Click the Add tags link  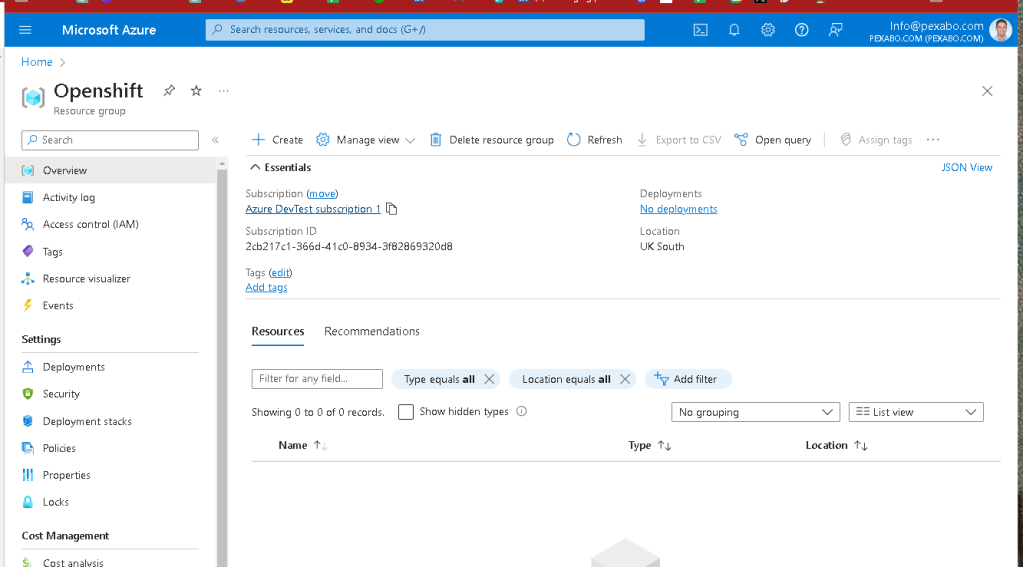266,287
